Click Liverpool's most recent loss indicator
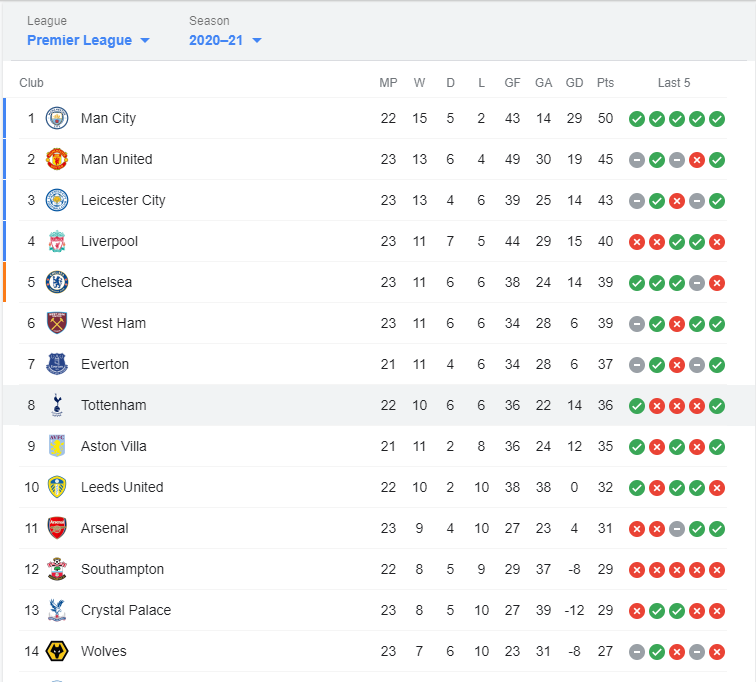Screen dimensions: 756x682 [717, 241]
